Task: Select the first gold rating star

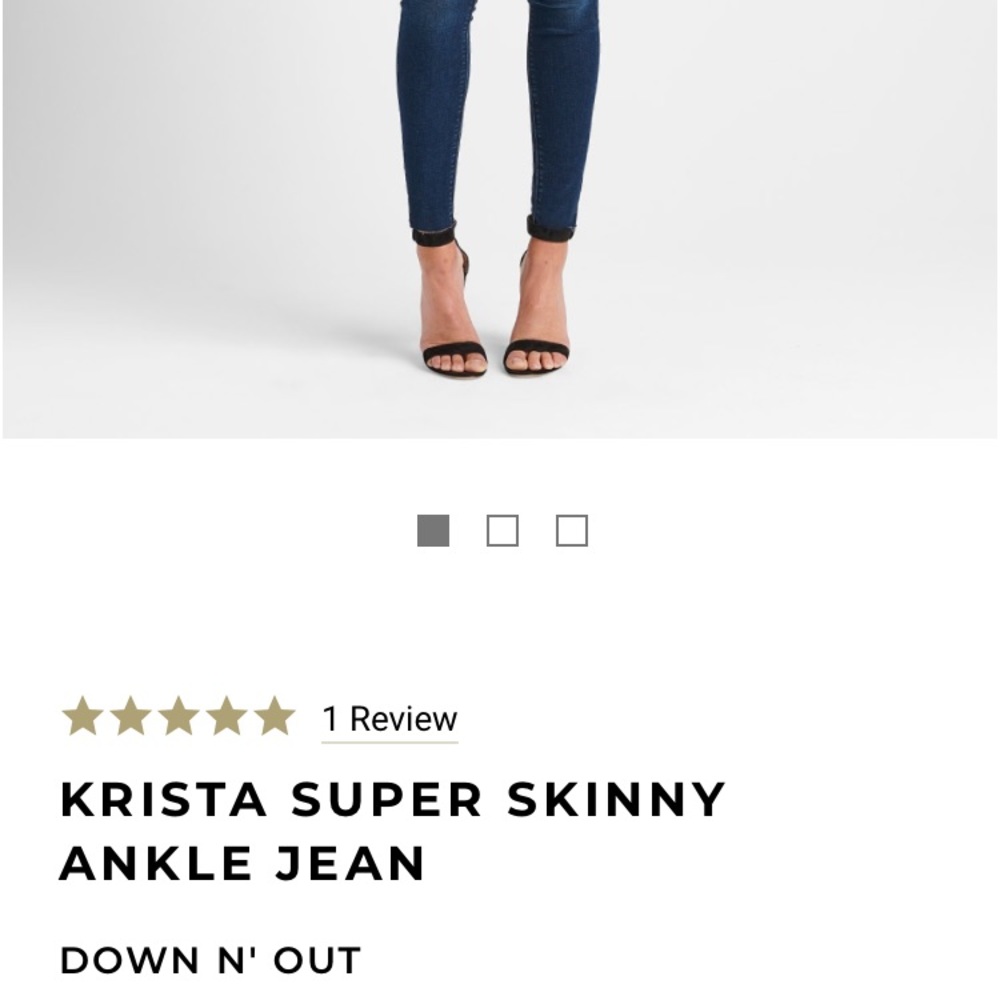Action: [81, 716]
